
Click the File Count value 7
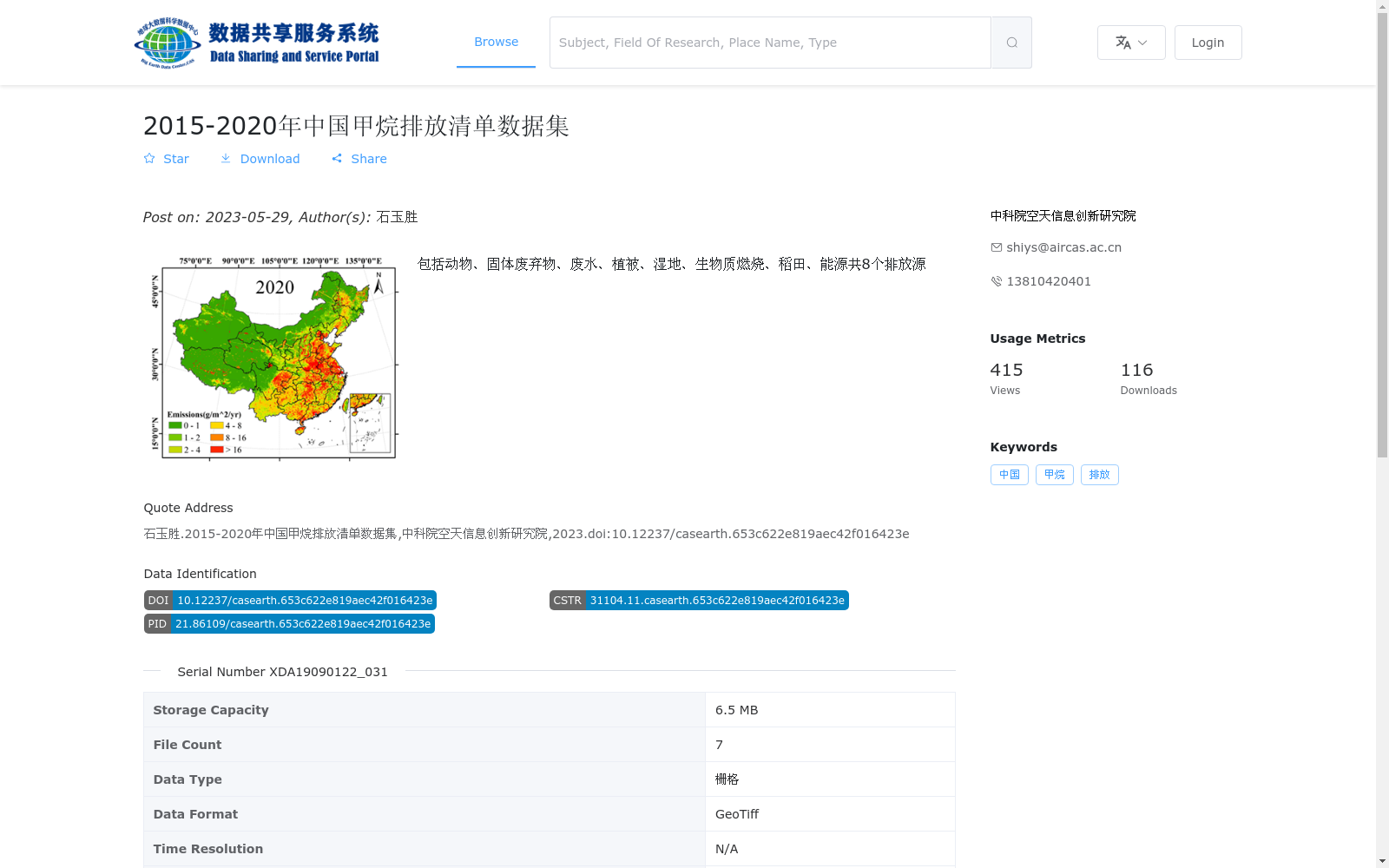pyautogui.click(x=719, y=745)
